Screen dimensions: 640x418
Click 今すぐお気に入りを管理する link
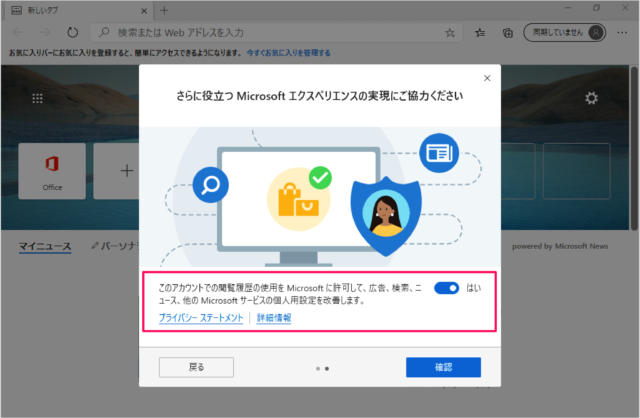289,53
